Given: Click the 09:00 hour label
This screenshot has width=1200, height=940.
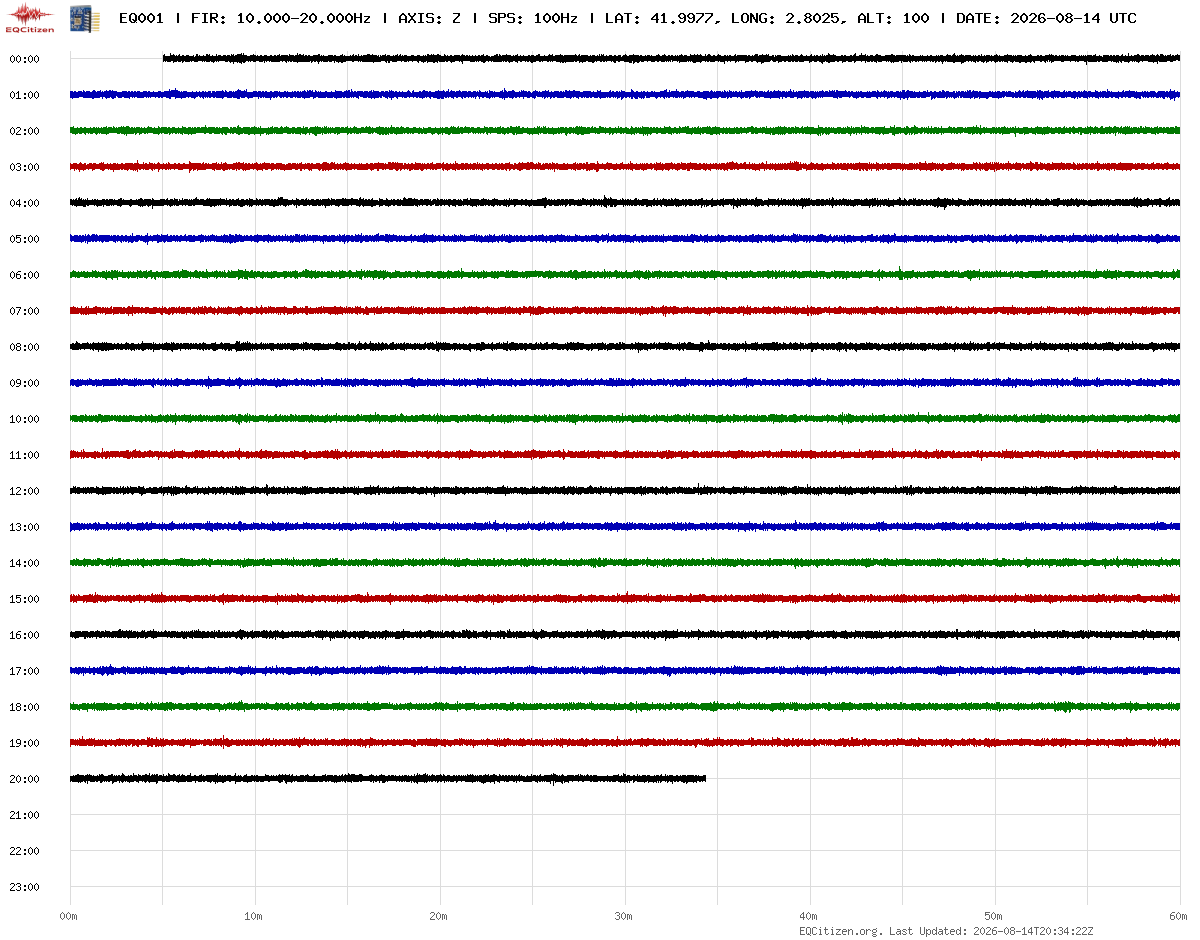Looking at the screenshot, I should click(x=24, y=383).
